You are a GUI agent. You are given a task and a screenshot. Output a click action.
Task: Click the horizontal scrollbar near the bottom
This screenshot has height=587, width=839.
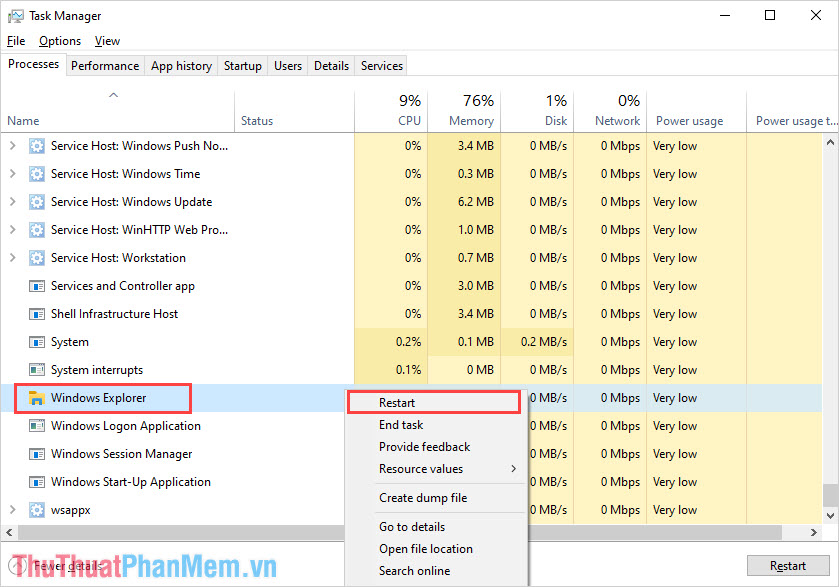[x=200, y=532]
